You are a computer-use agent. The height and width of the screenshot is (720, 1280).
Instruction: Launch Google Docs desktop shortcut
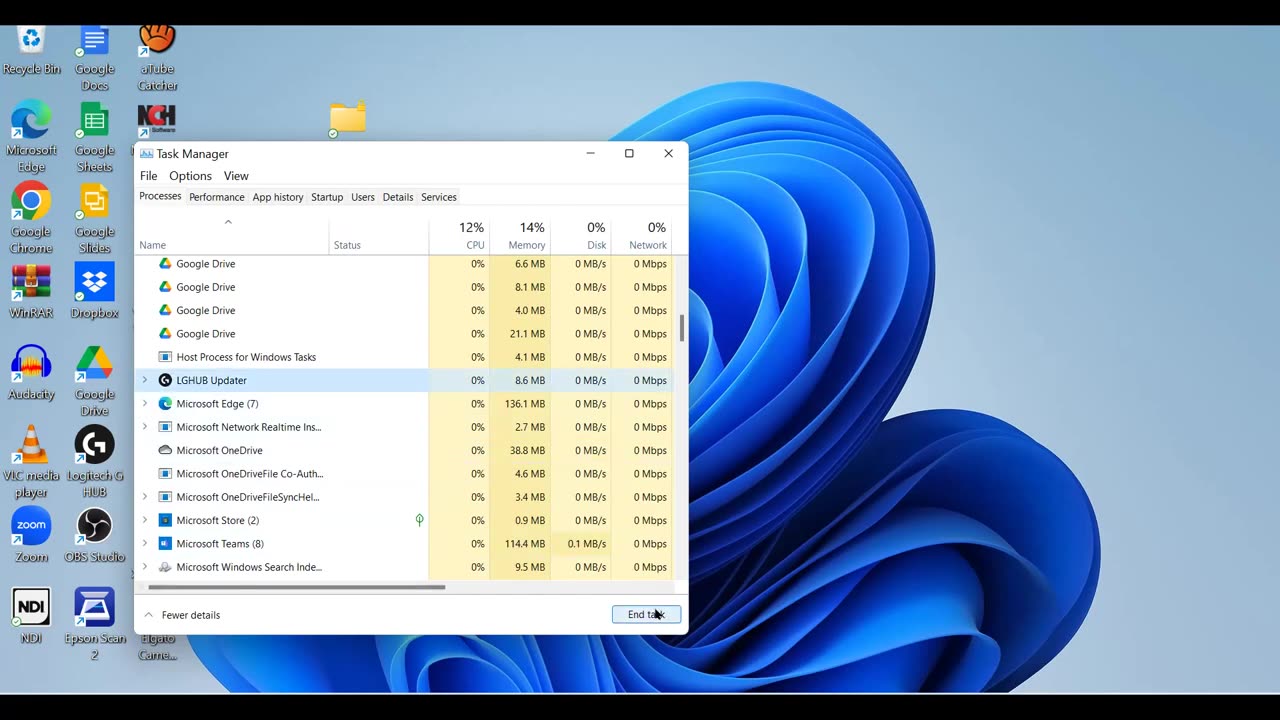94,58
